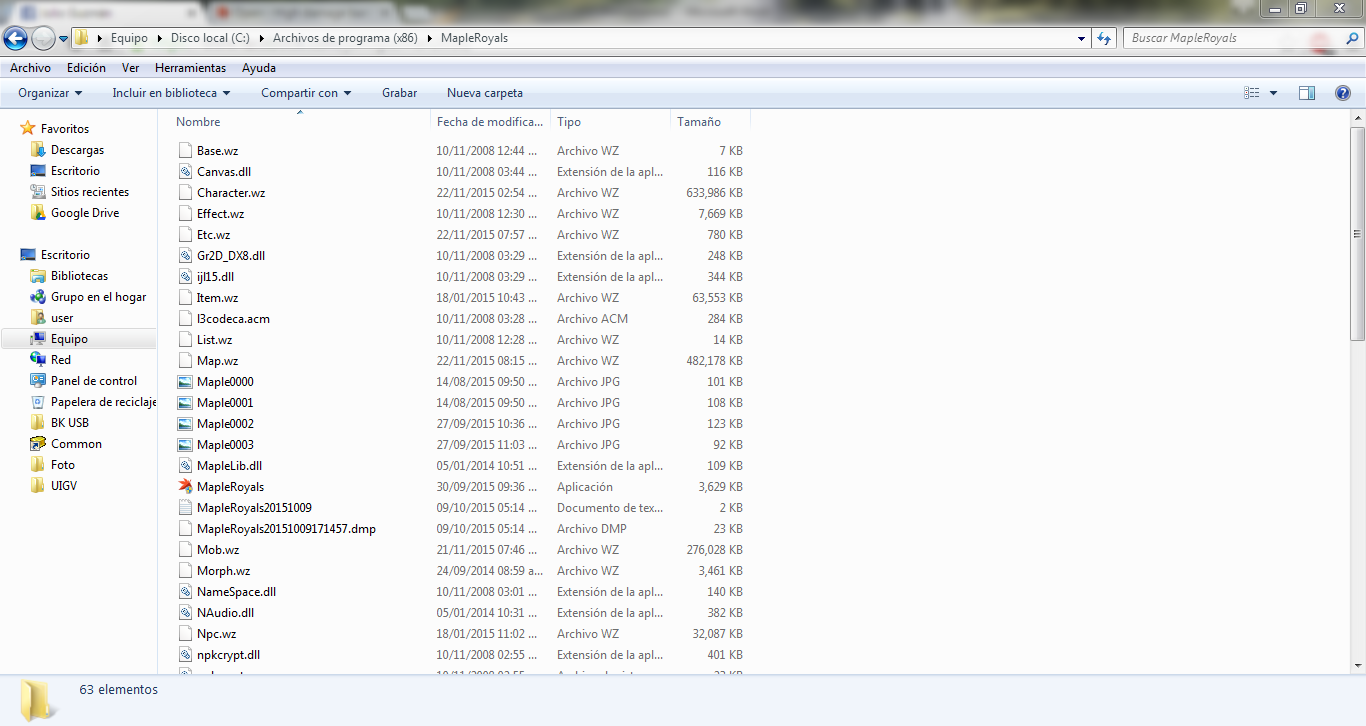The image size is (1366, 726).
Task: Click the refresh button beside the address bar
Action: (1104, 38)
